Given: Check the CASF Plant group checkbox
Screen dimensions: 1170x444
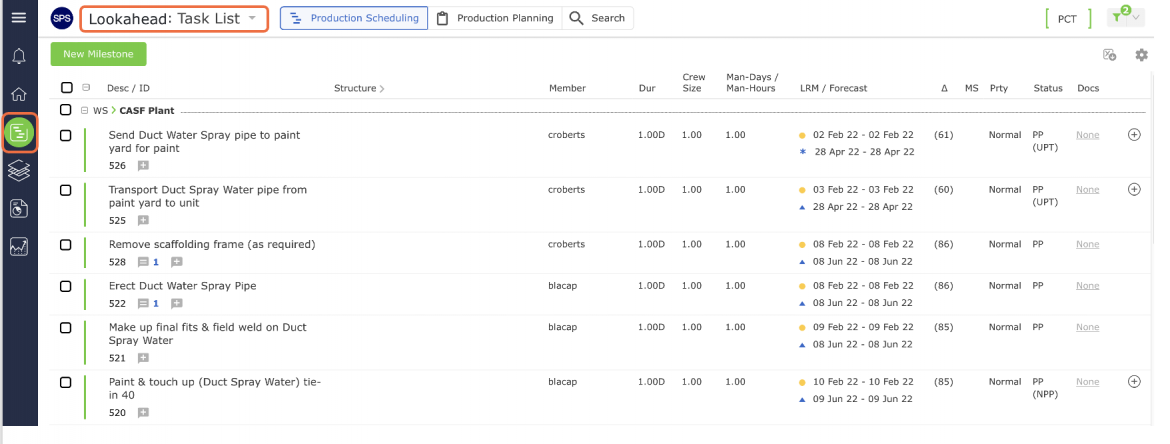Looking at the screenshot, I should pos(66,110).
